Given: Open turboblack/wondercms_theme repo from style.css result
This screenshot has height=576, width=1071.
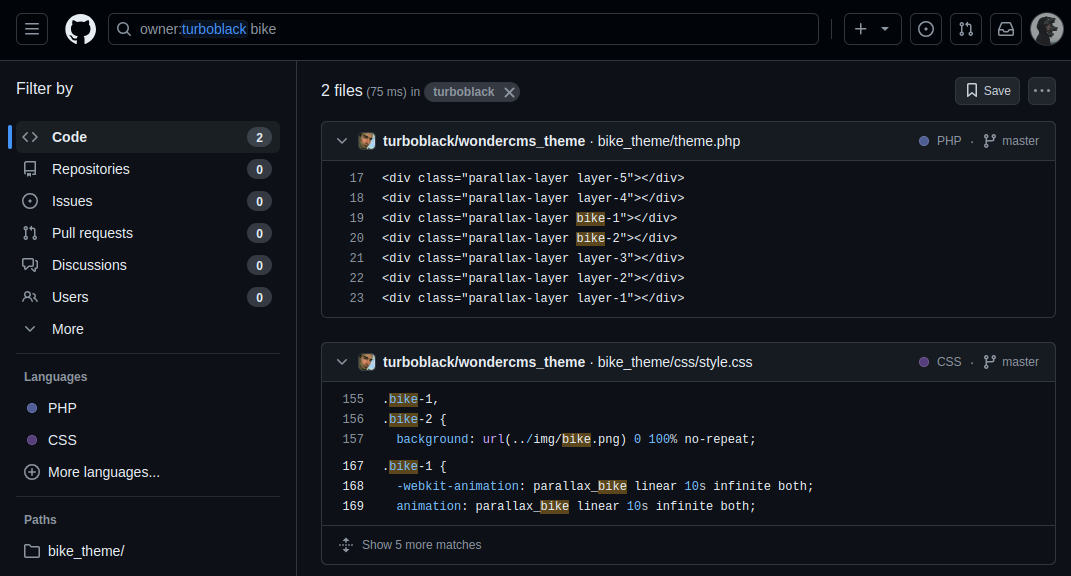Looking at the screenshot, I should tap(484, 362).
